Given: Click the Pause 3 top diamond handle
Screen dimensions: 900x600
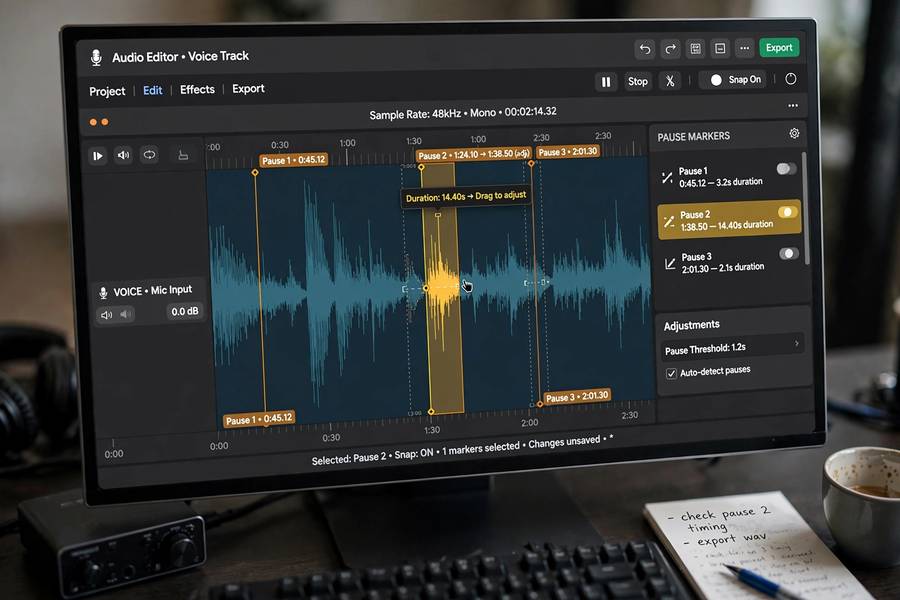Looking at the screenshot, I should click(x=531, y=164).
